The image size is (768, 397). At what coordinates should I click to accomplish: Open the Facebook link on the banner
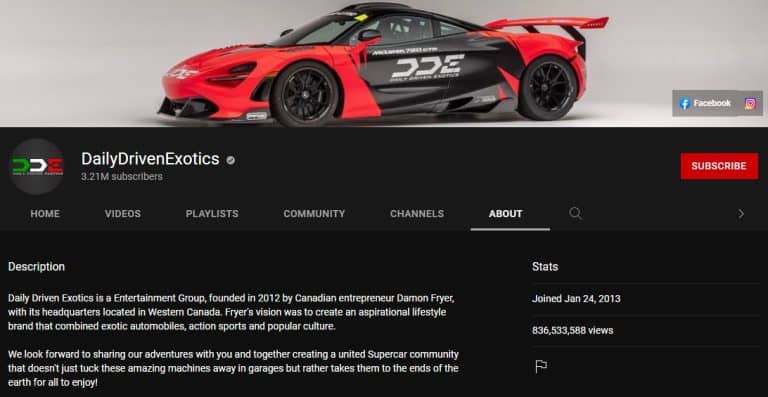tap(705, 103)
